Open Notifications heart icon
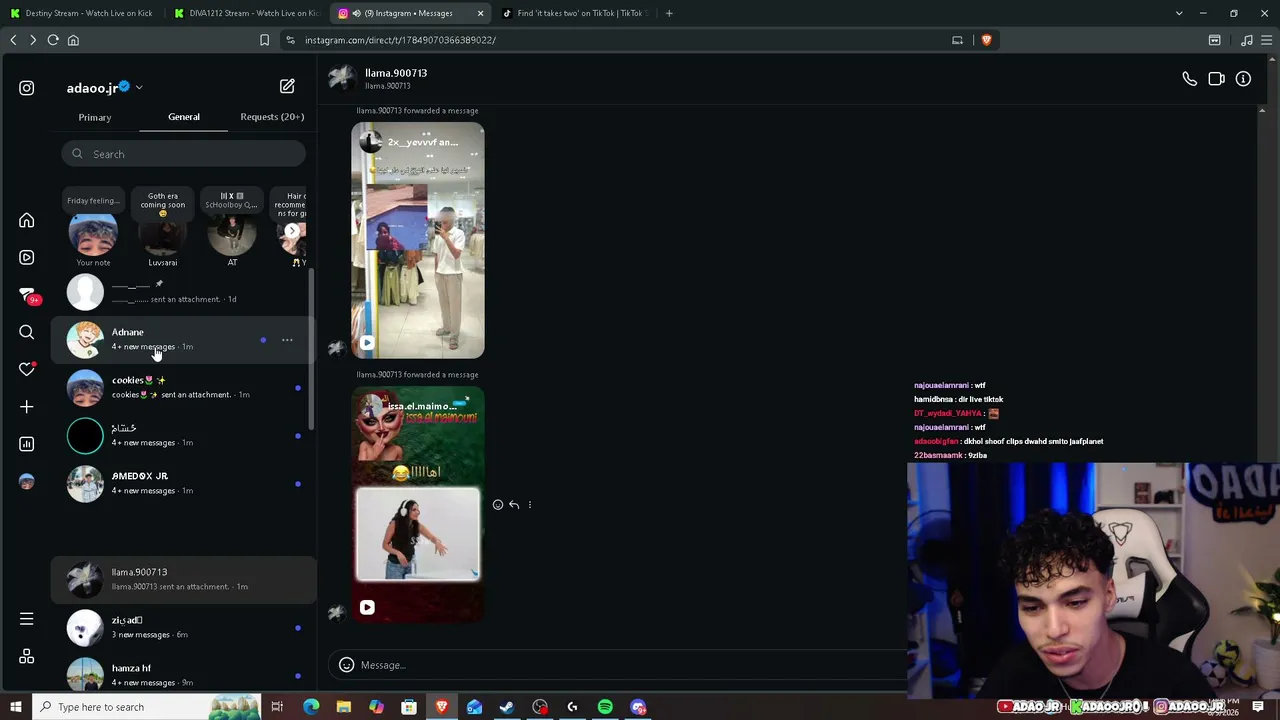1280x720 pixels. coord(27,369)
